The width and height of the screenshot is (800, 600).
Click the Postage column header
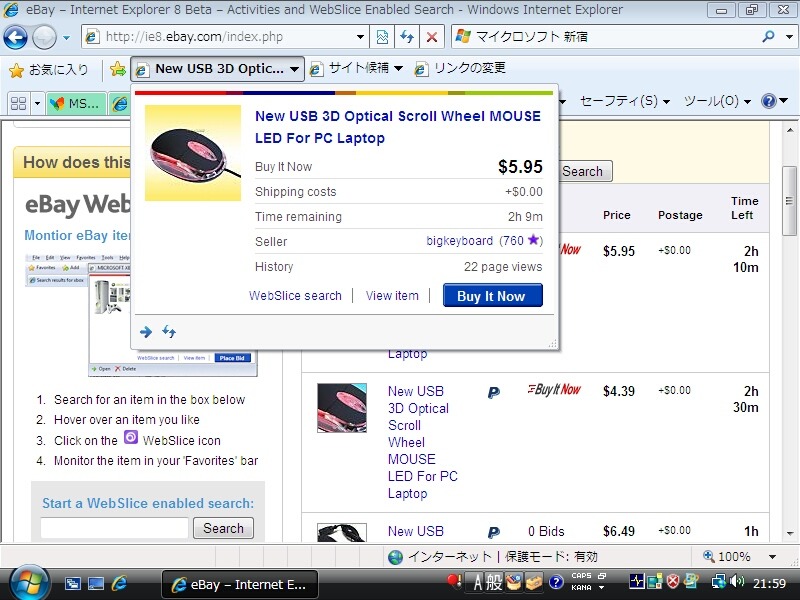(x=680, y=215)
